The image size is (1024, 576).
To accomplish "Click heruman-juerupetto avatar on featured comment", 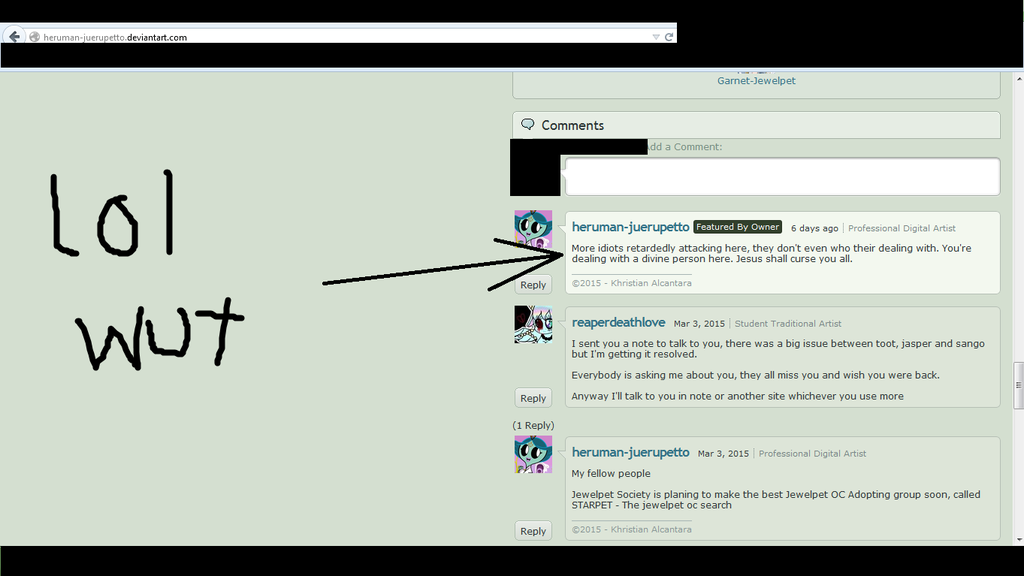I will (533, 229).
